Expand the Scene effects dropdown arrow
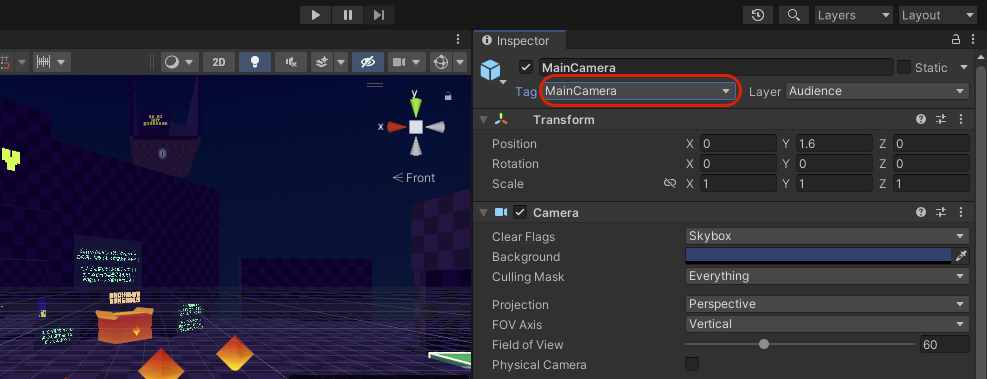 [x=341, y=62]
